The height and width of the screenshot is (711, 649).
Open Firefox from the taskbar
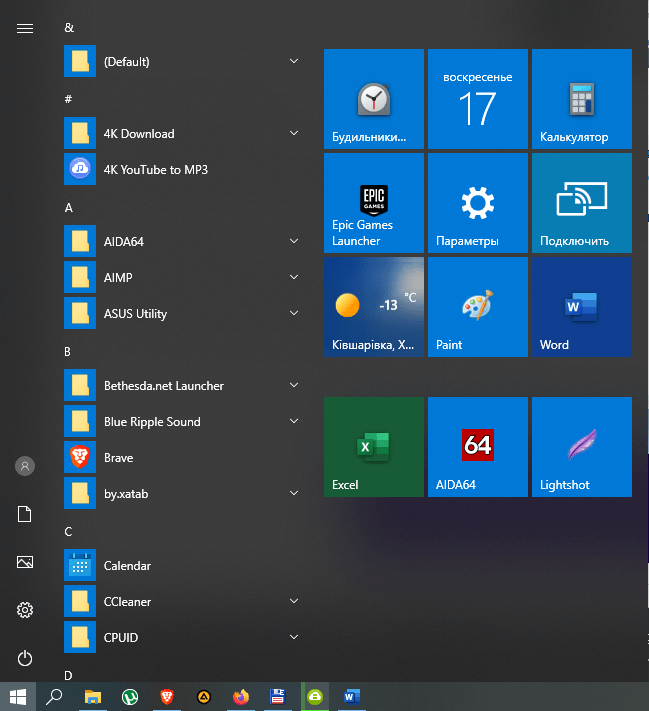point(241,696)
